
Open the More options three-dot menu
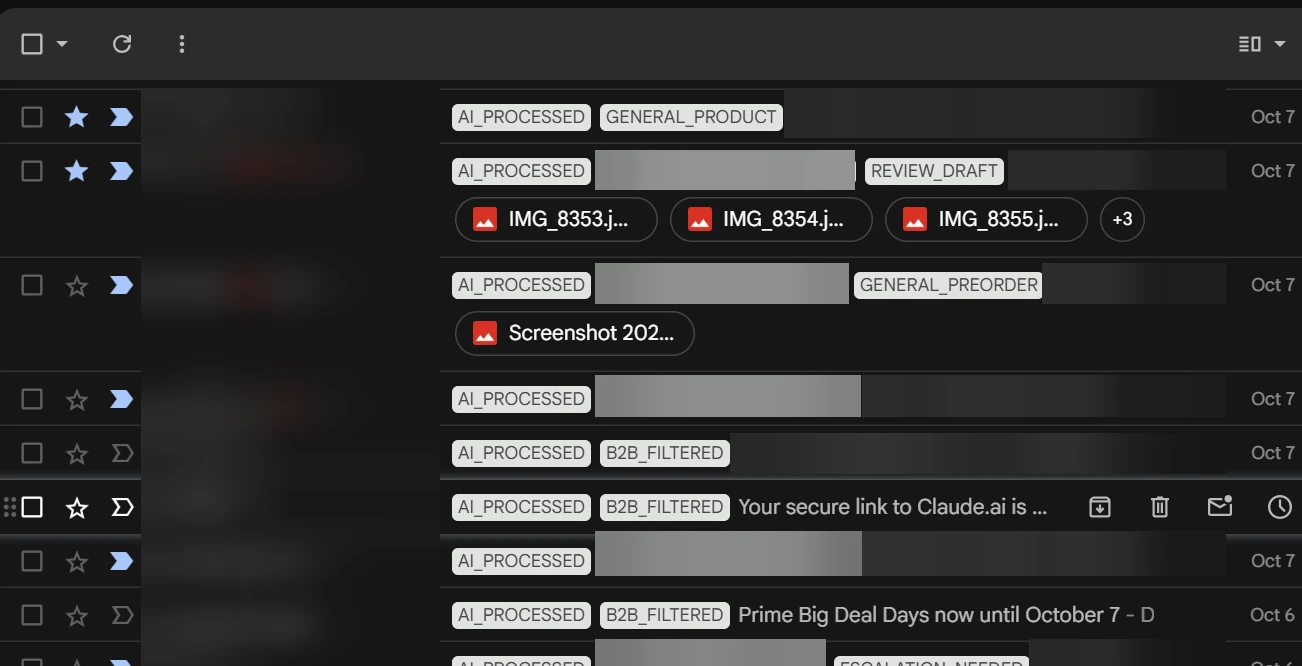tap(182, 44)
